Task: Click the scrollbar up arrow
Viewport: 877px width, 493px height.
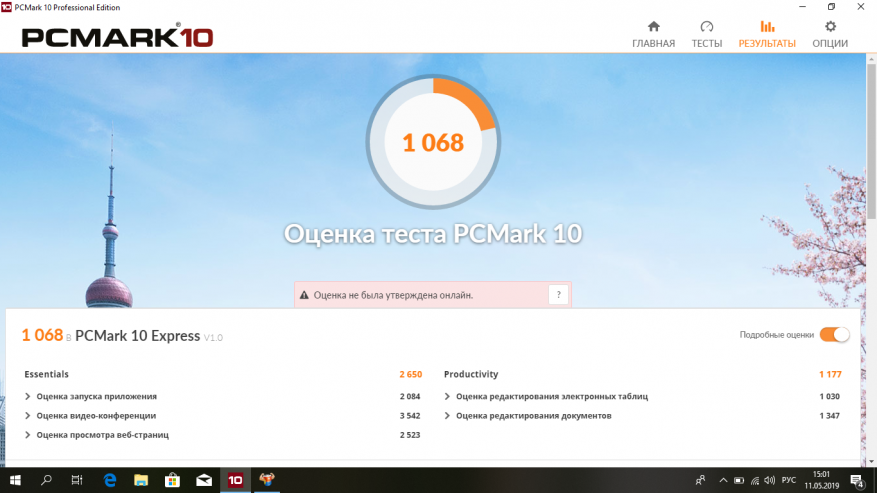Action: point(871,59)
